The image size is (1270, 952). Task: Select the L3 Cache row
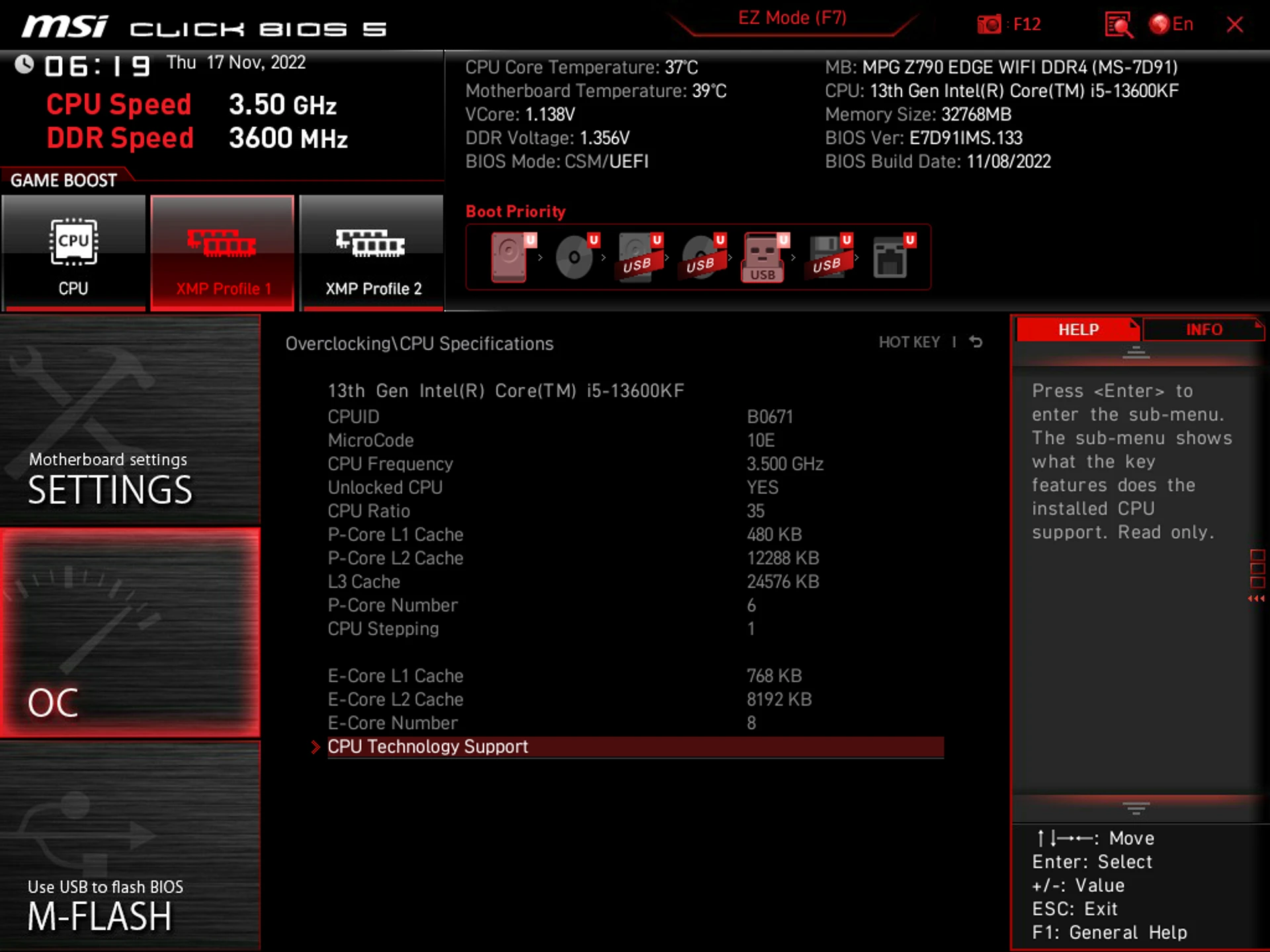pyautogui.click(x=635, y=582)
